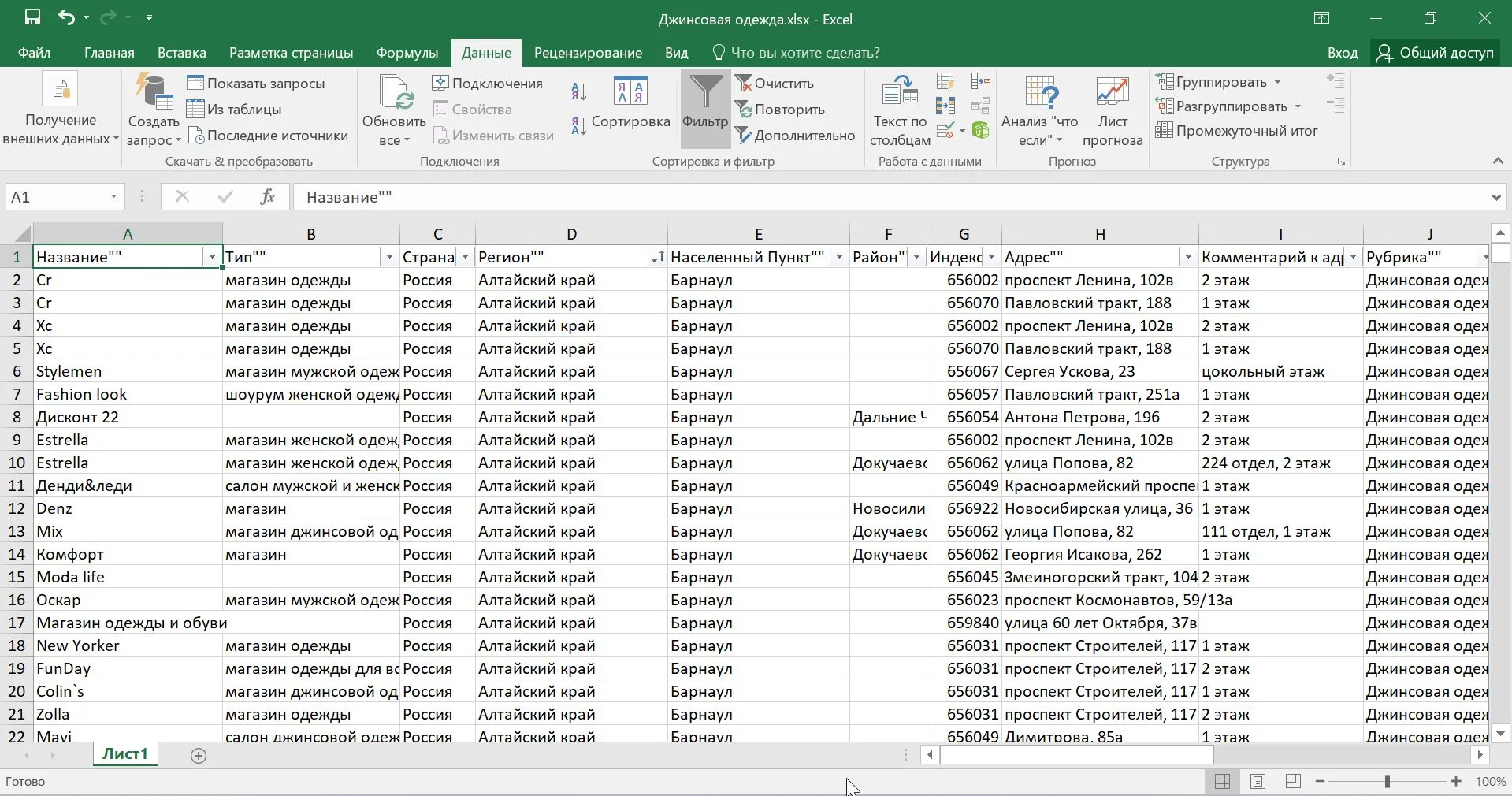
Task: Click the 'Что вы хотите сделать?' search box
Action: point(796,53)
